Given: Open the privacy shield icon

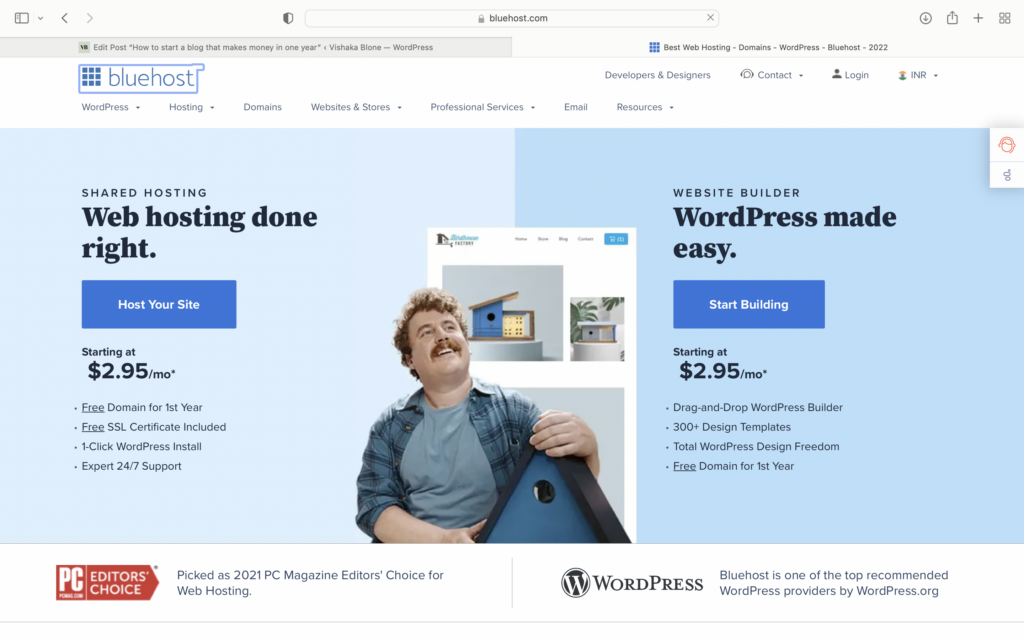Looking at the screenshot, I should click(x=288, y=18).
